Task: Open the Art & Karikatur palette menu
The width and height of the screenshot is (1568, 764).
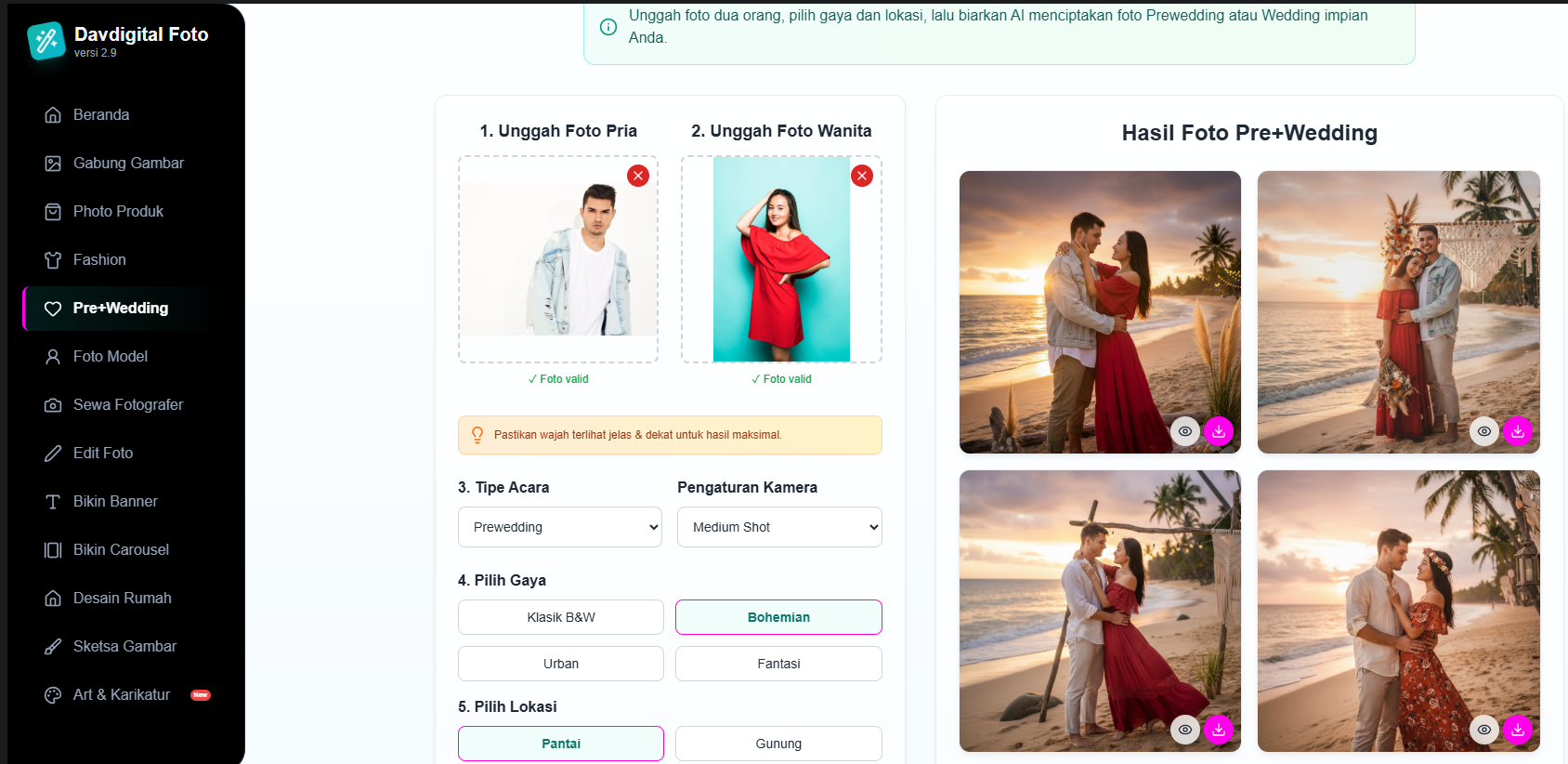Action: [53, 695]
